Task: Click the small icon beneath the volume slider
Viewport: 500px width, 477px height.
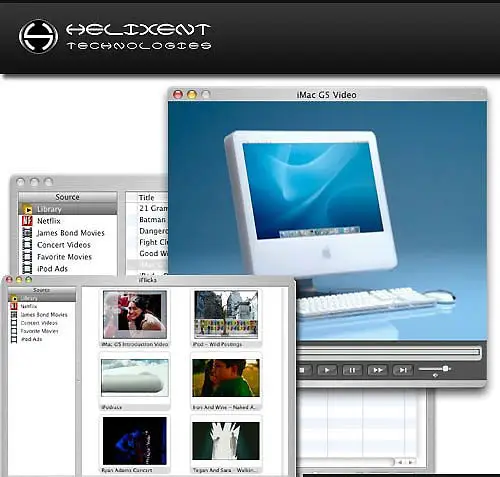Action: pos(435,375)
